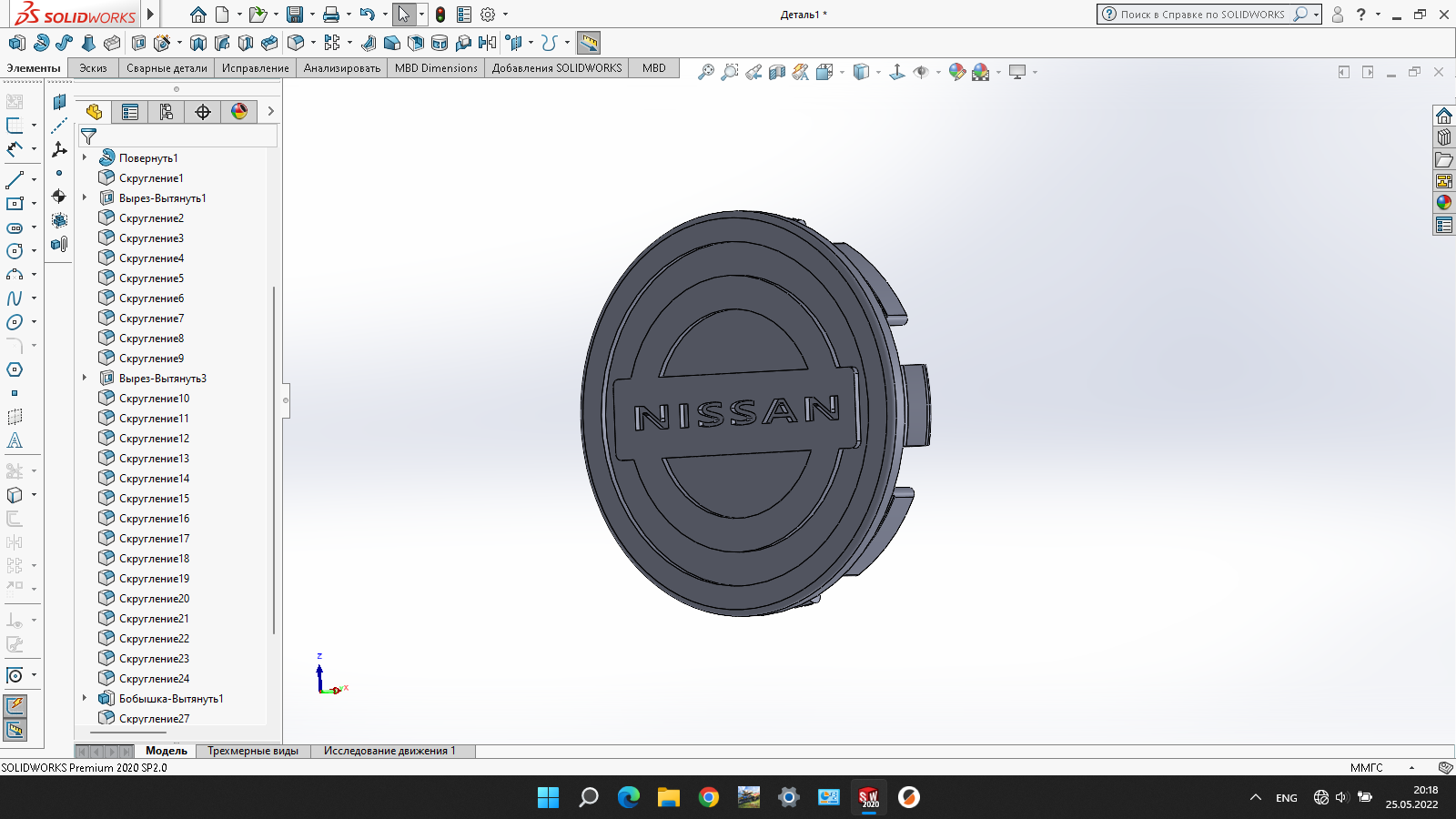
Task: Open the Добавления SOLIDWORKS tab
Action: (557, 68)
